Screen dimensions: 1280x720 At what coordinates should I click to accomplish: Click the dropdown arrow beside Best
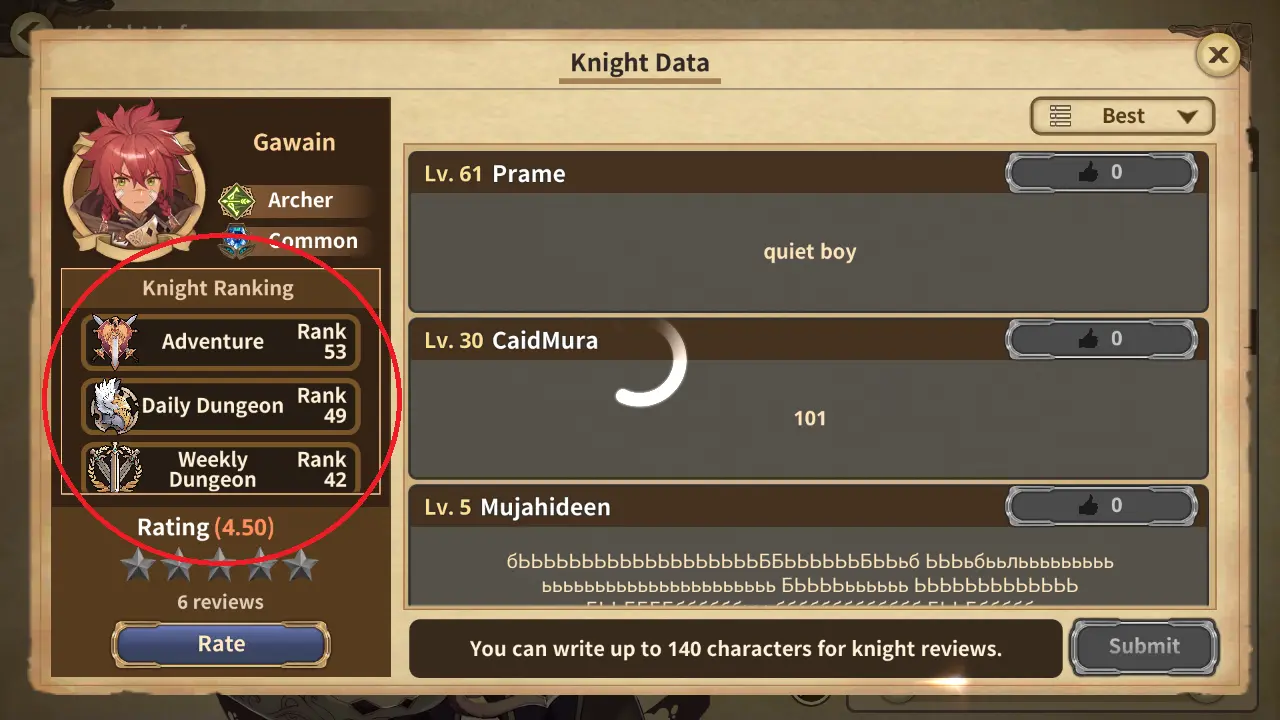[x=1187, y=117]
